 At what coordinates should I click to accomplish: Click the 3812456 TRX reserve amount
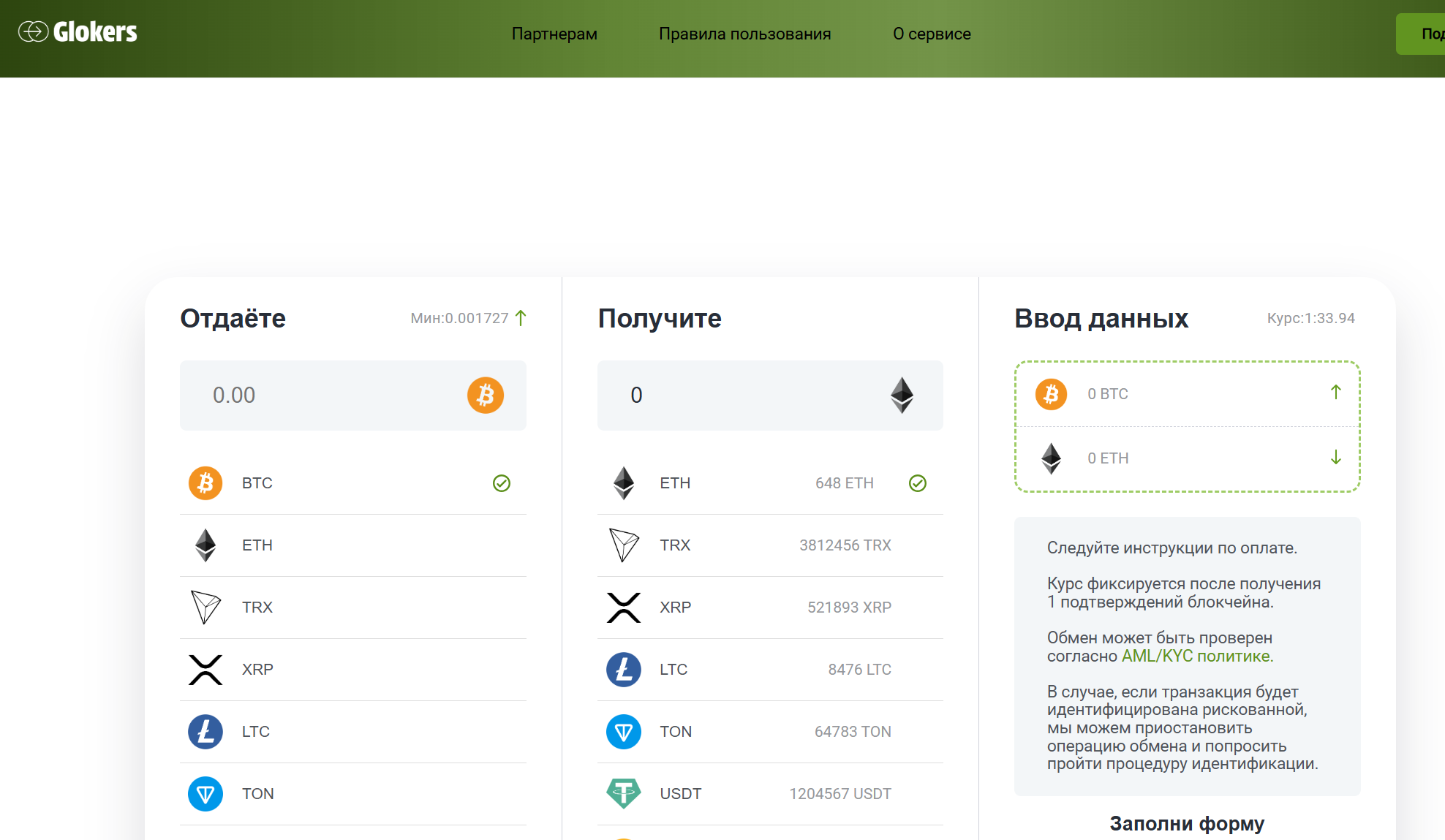[x=845, y=545]
